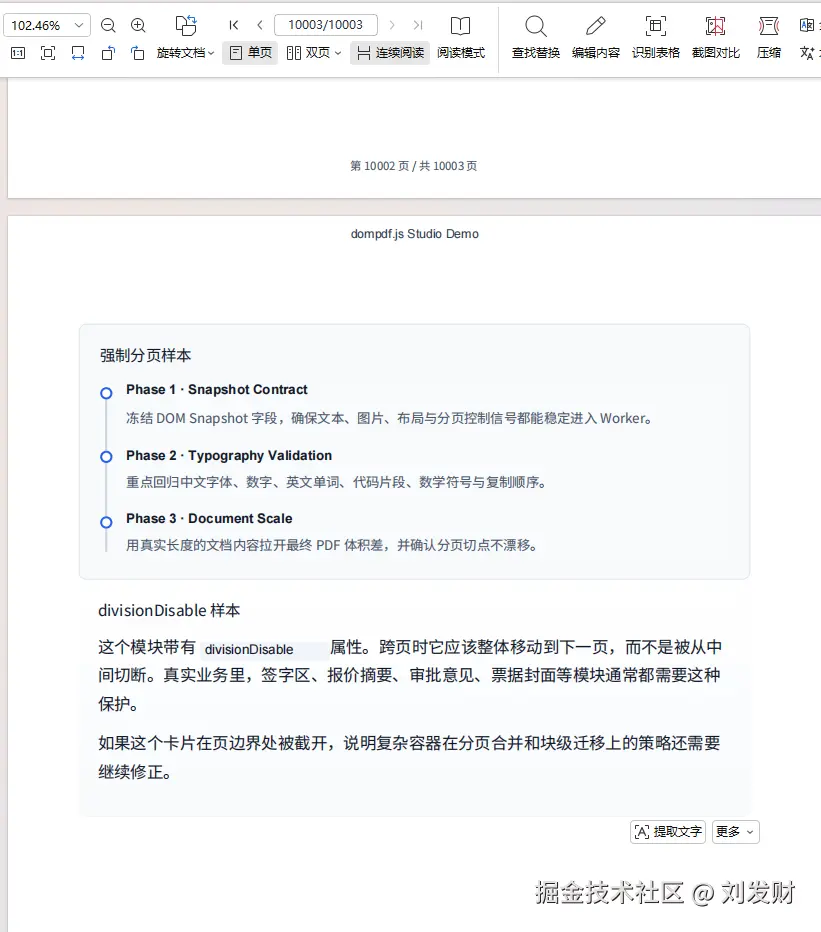
Task: Click the Phase 1 timeline circle marker
Action: (x=106, y=393)
